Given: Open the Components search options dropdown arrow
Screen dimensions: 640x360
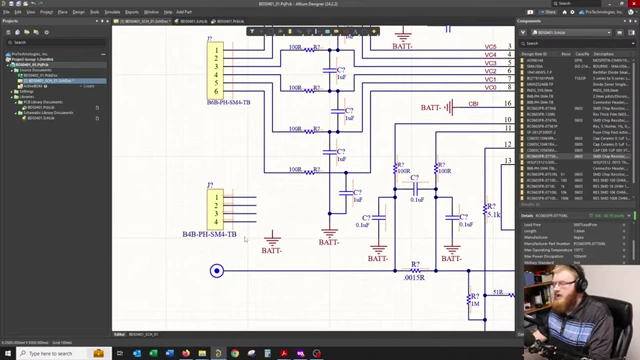Looking at the screenshot, I should click(x=633, y=43).
